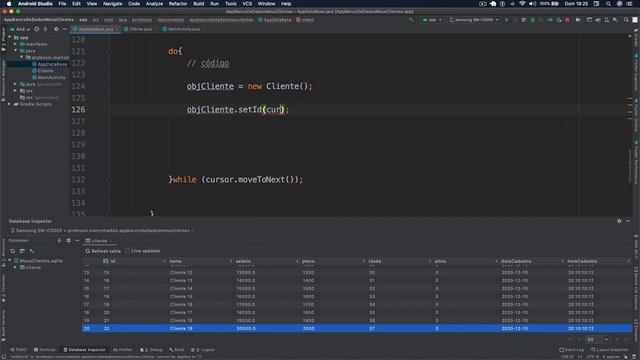Click the gear icon in Databases header

pos(69,240)
